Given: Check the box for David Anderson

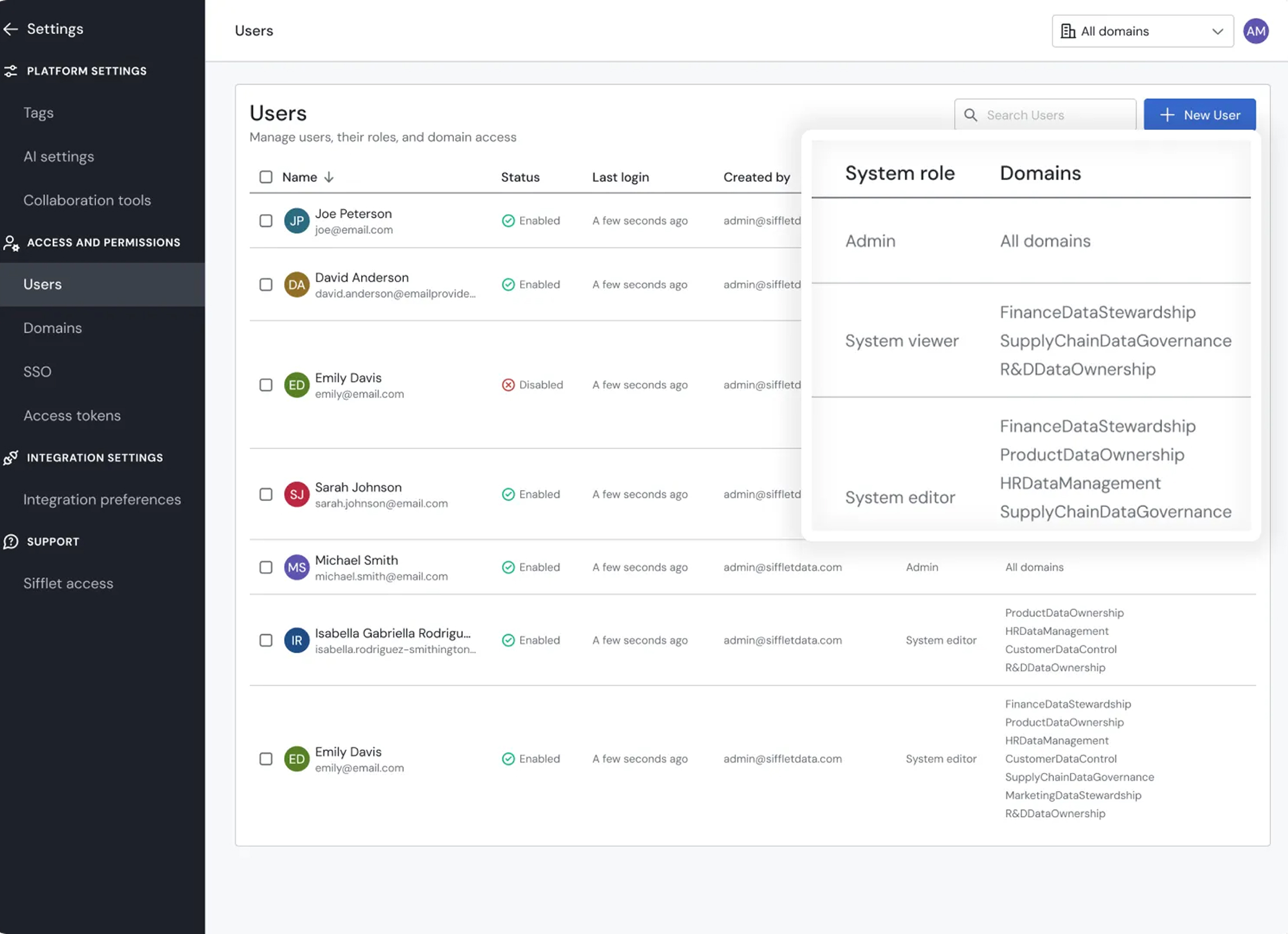Looking at the screenshot, I should pos(266,285).
